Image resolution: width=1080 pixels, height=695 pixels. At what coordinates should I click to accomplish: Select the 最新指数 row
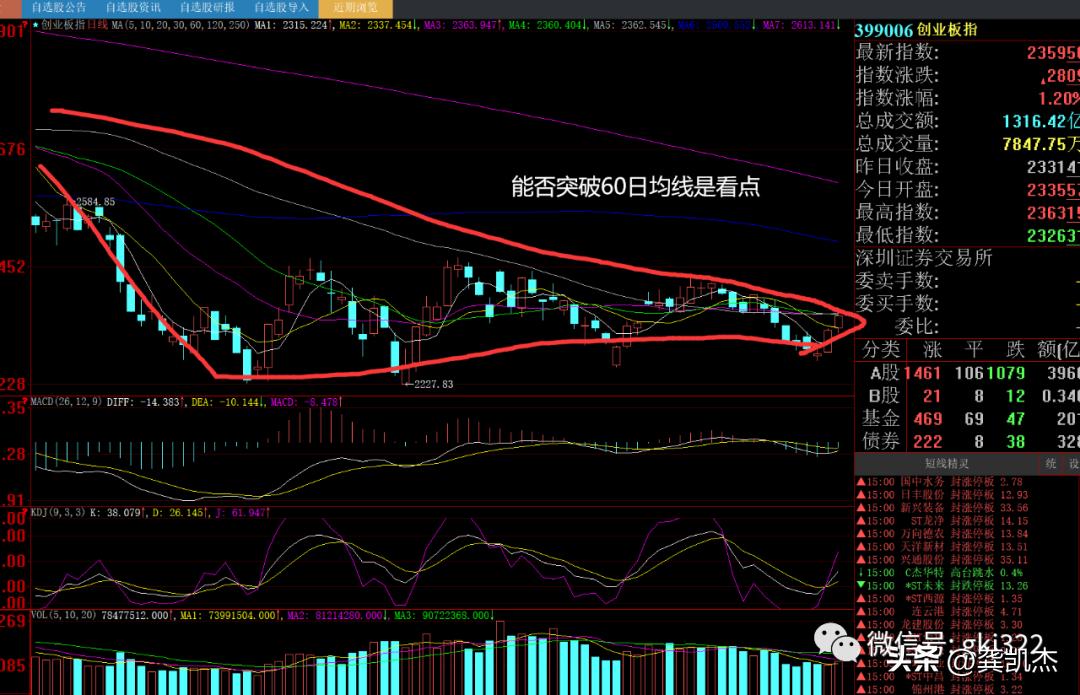(967, 52)
